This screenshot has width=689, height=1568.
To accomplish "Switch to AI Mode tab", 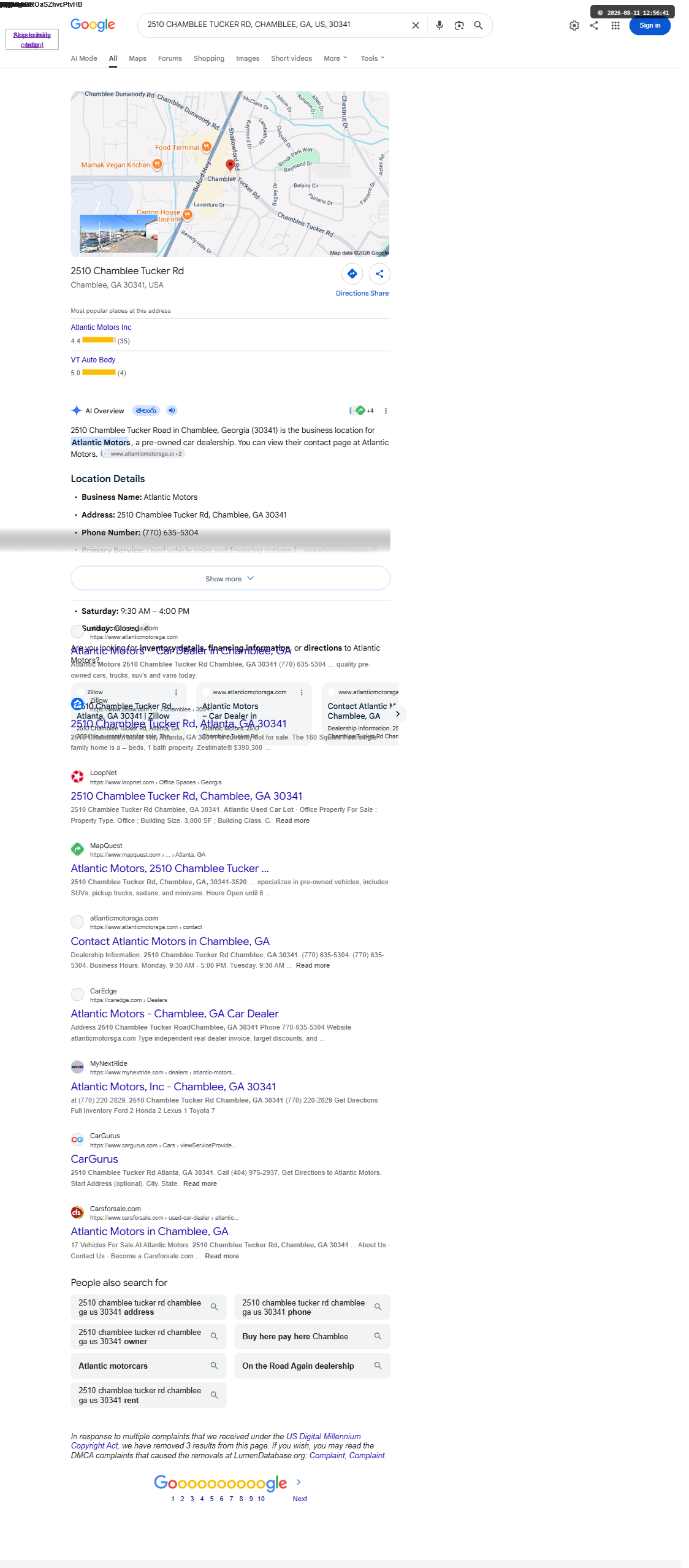I will 84,58.
